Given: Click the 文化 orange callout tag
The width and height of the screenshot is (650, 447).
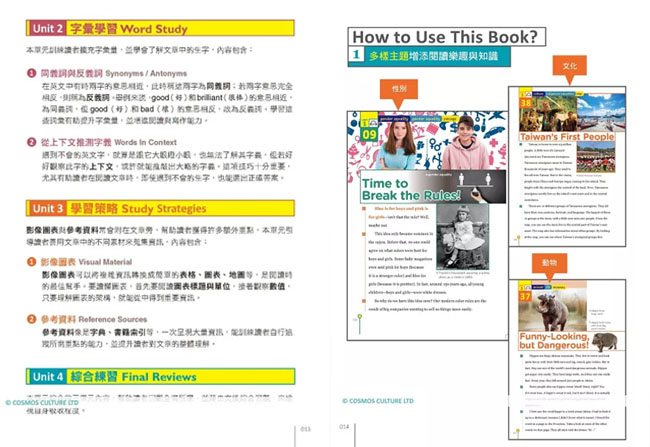Looking at the screenshot, I should tap(570, 68).
